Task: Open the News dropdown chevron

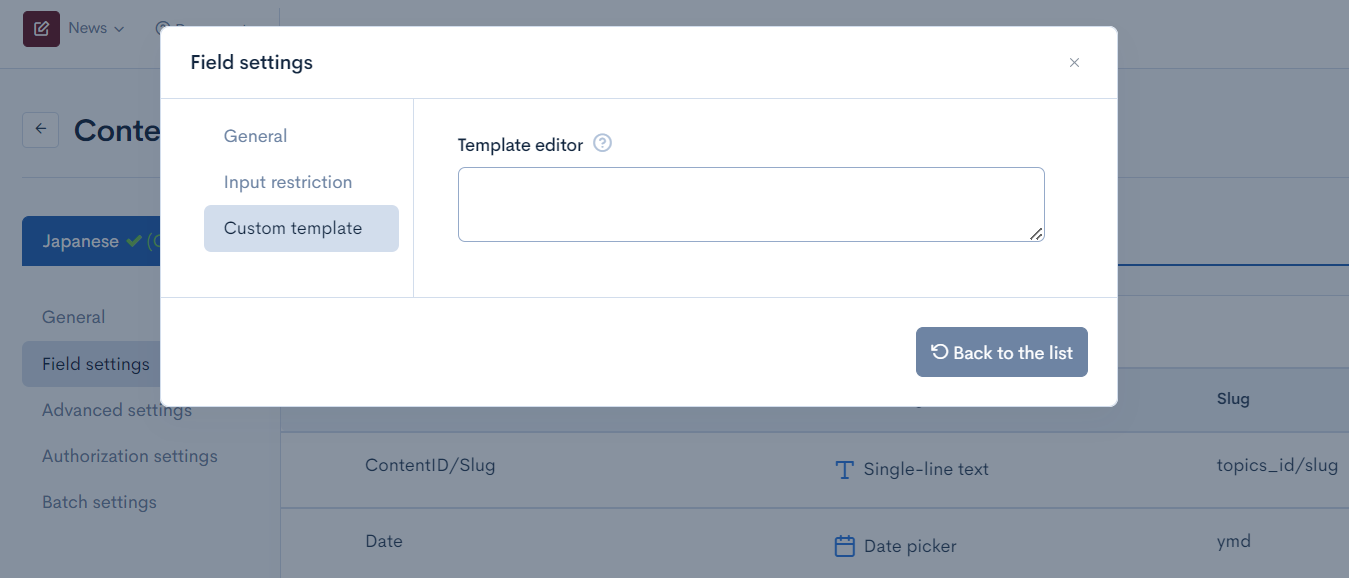Action: tap(119, 28)
